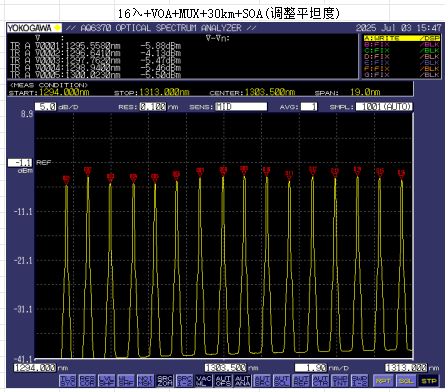Click the SPAN 19.0nm value
Screen dimensions: 445x392
point(365,92)
